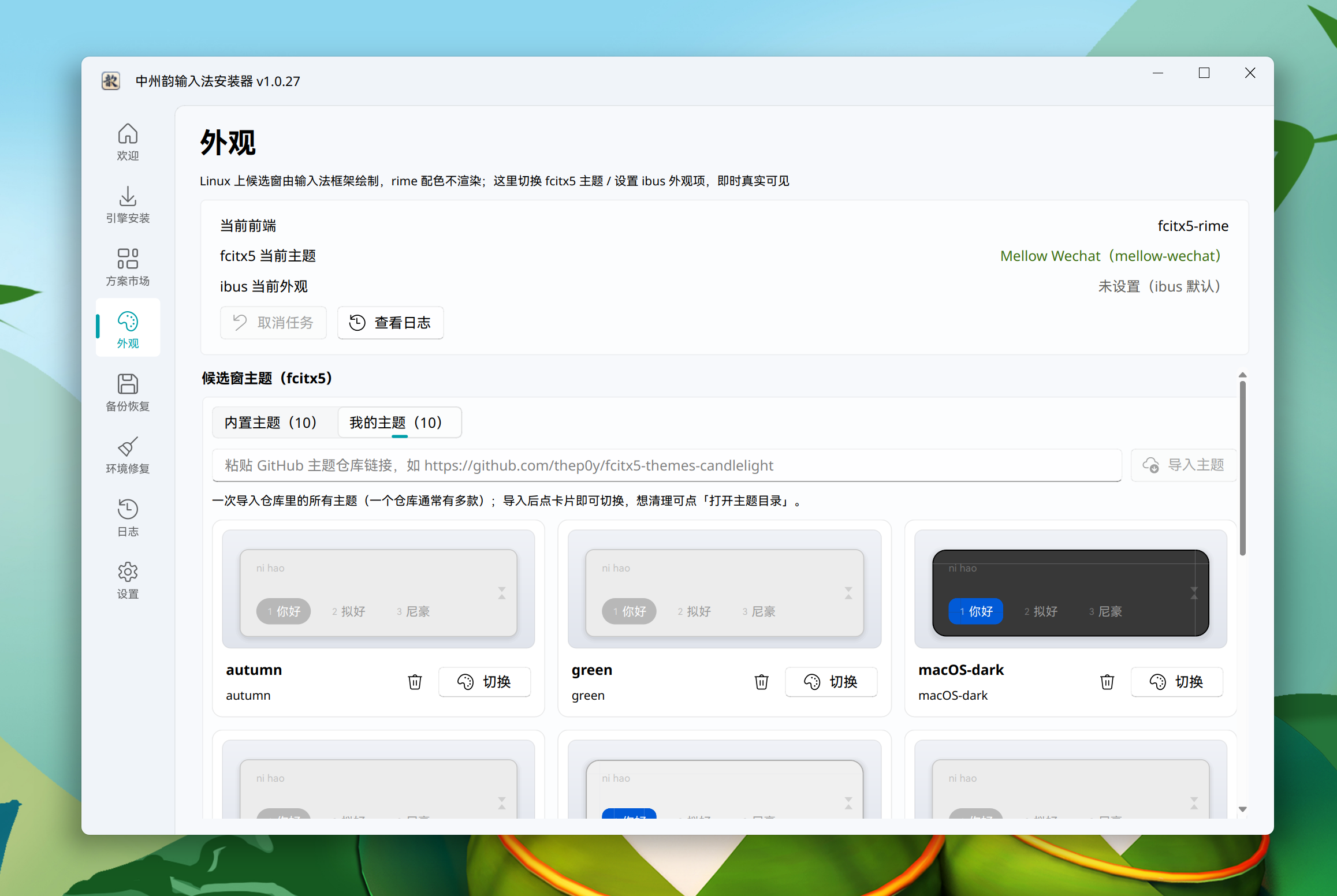Screen dimensions: 1337x896
Task: Click the fcitx5-rime frontend value
Action: coord(1193,226)
